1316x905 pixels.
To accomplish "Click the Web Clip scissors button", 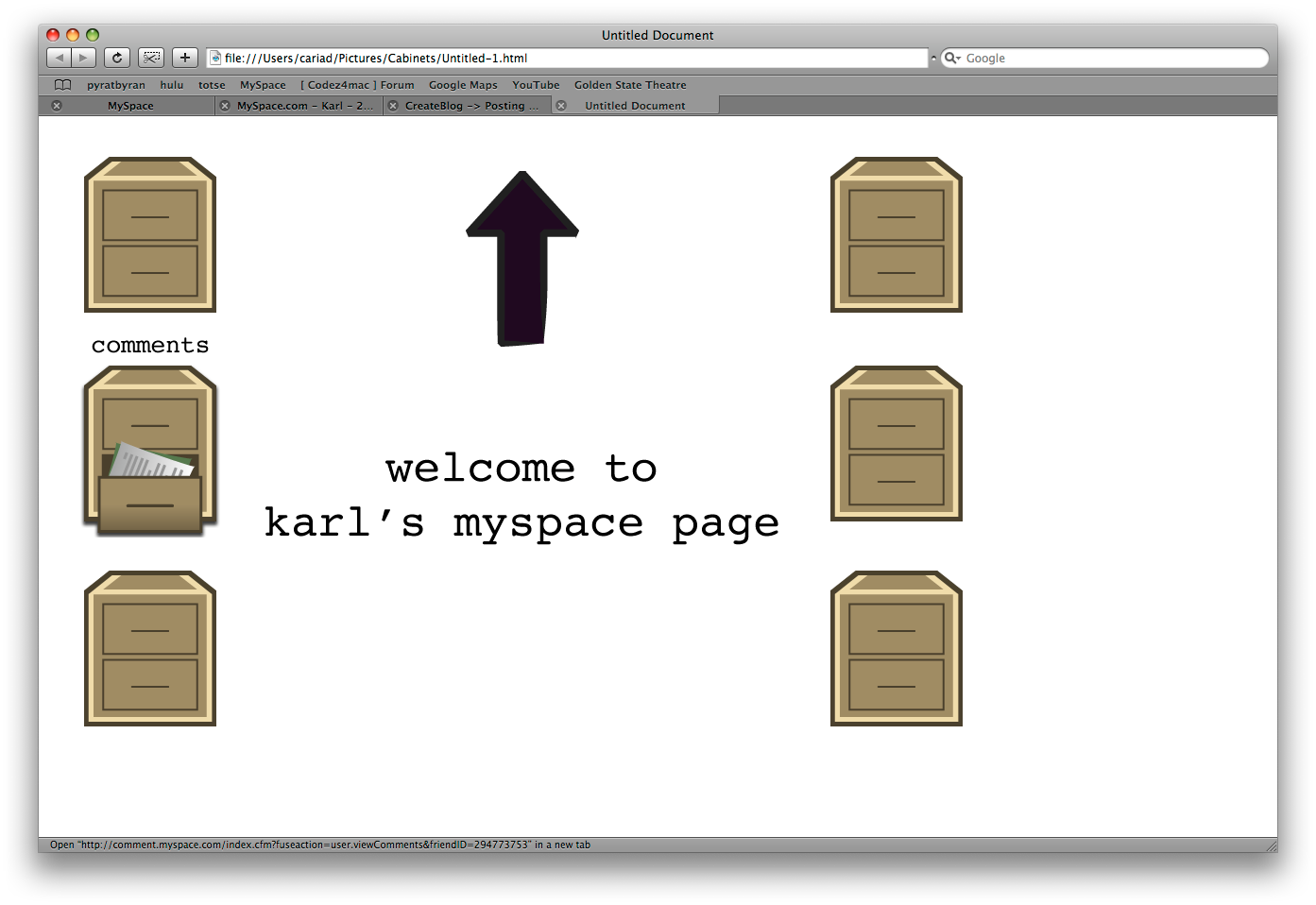I will (x=151, y=58).
